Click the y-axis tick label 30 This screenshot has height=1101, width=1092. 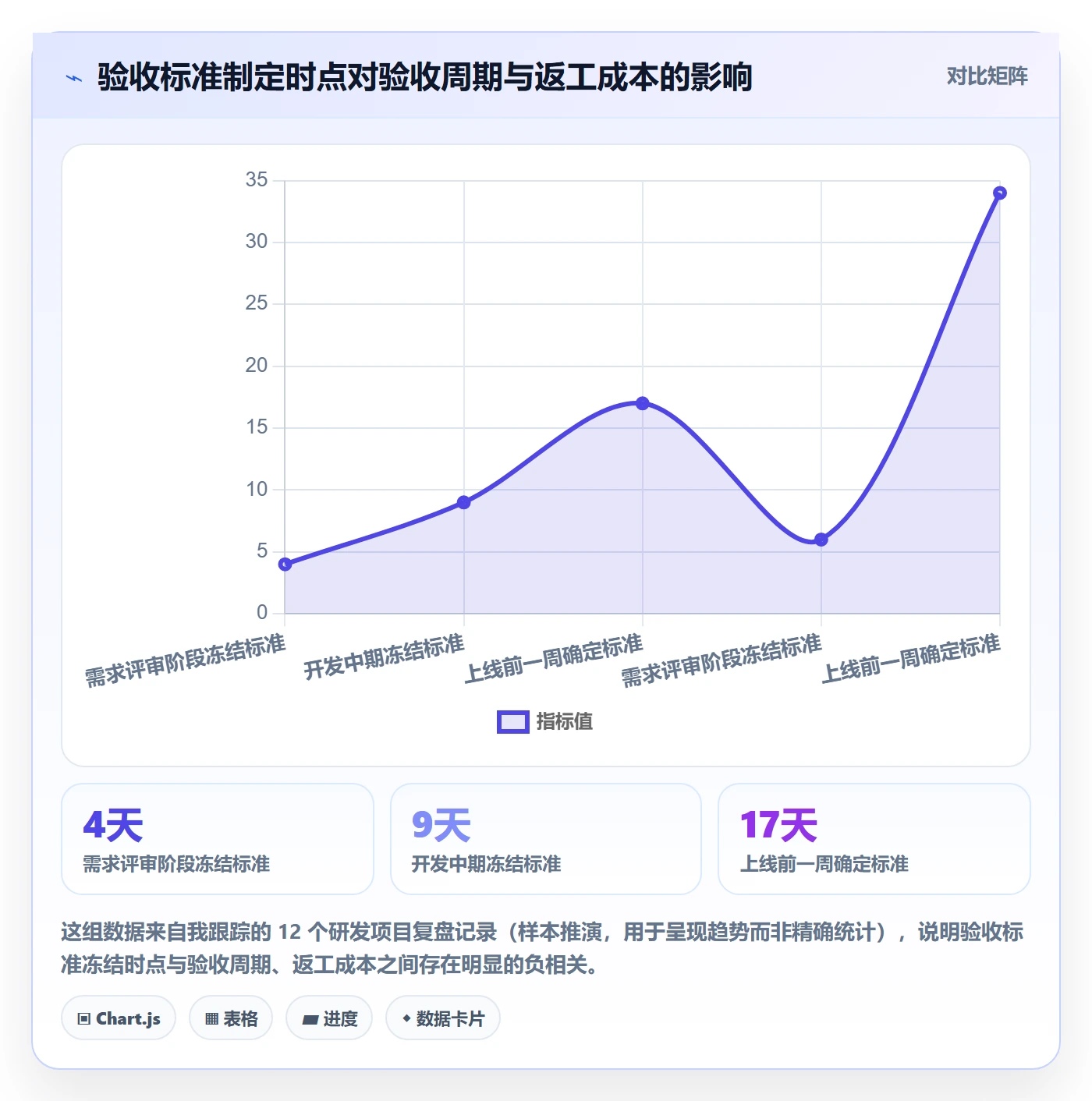pyautogui.click(x=257, y=242)
